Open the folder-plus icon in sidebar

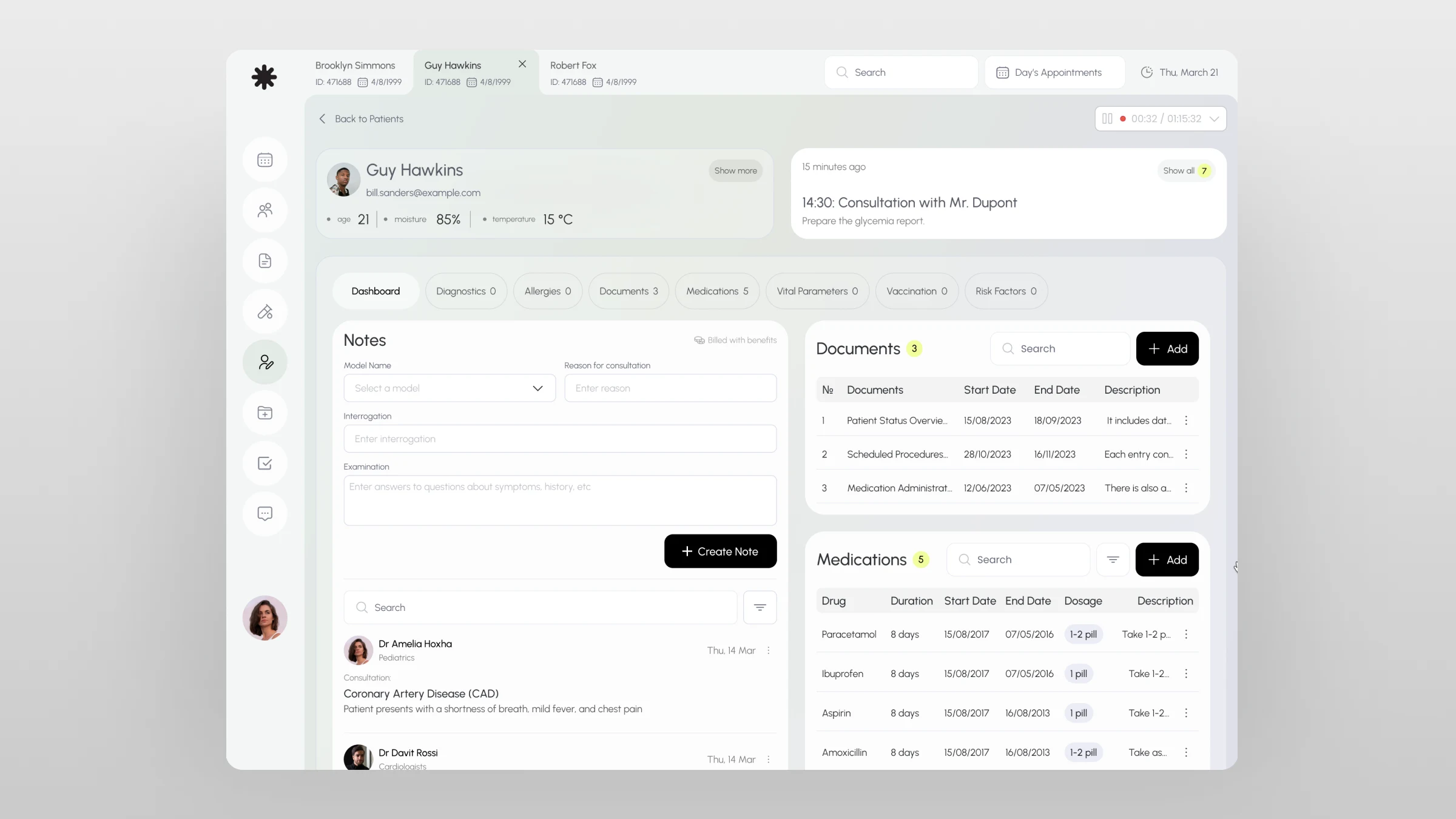[265, 413]
